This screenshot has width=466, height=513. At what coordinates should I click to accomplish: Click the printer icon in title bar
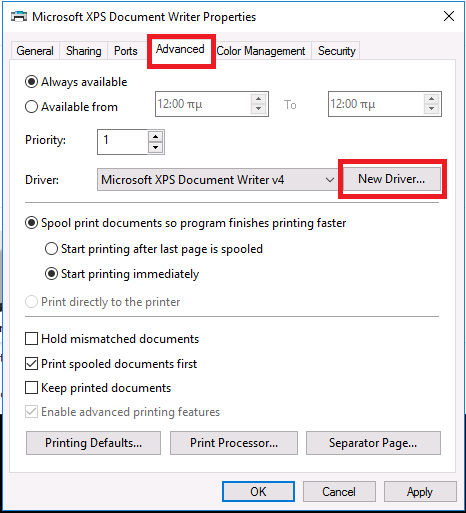[19, 16]
